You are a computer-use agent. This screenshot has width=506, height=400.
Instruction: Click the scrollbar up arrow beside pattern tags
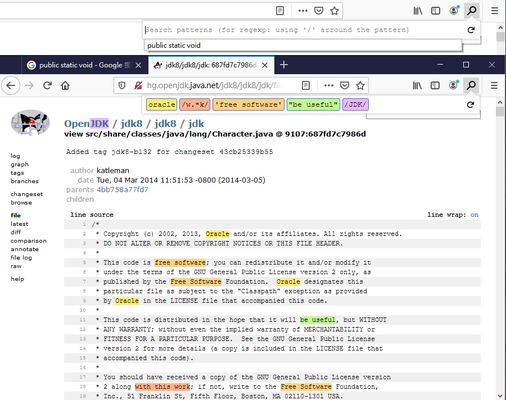point(500,102)
